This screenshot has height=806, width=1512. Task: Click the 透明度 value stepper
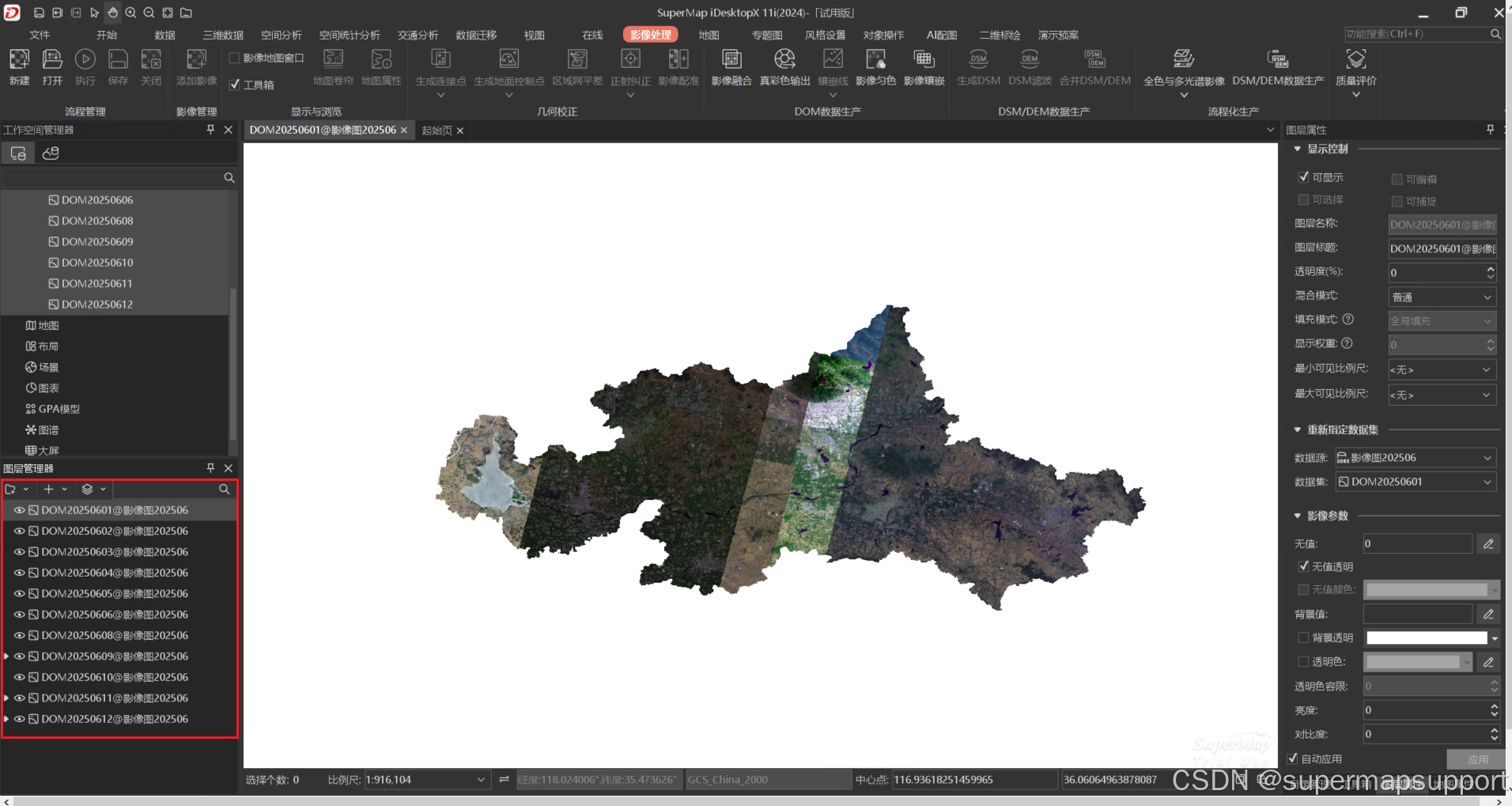pyautogui.click(x=1491, y=273)
